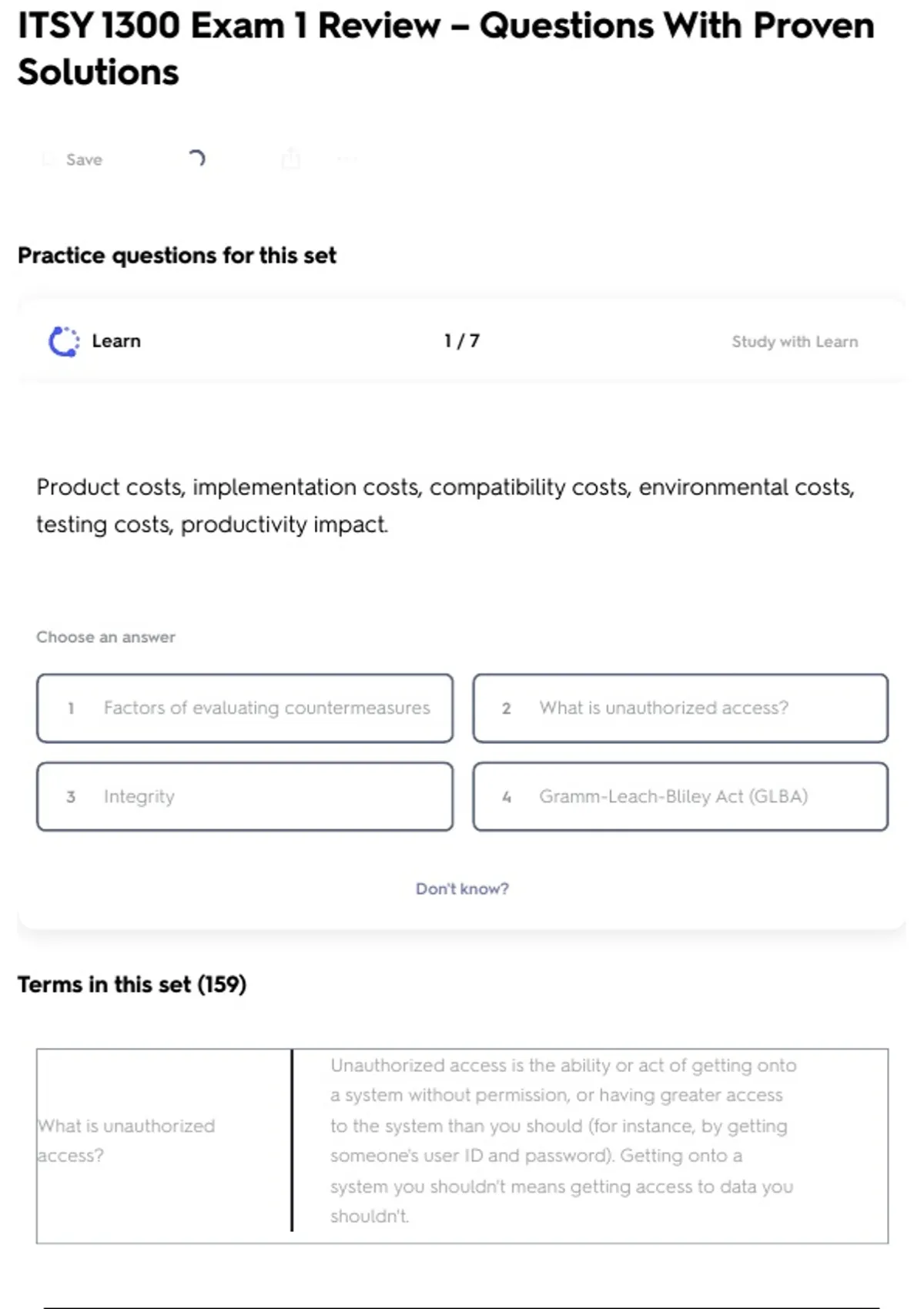Viewport: 924px width, 1309px height.
Task: Click the 'Don't know?' link
Action: pyautogui.click(x=462, y=889)
